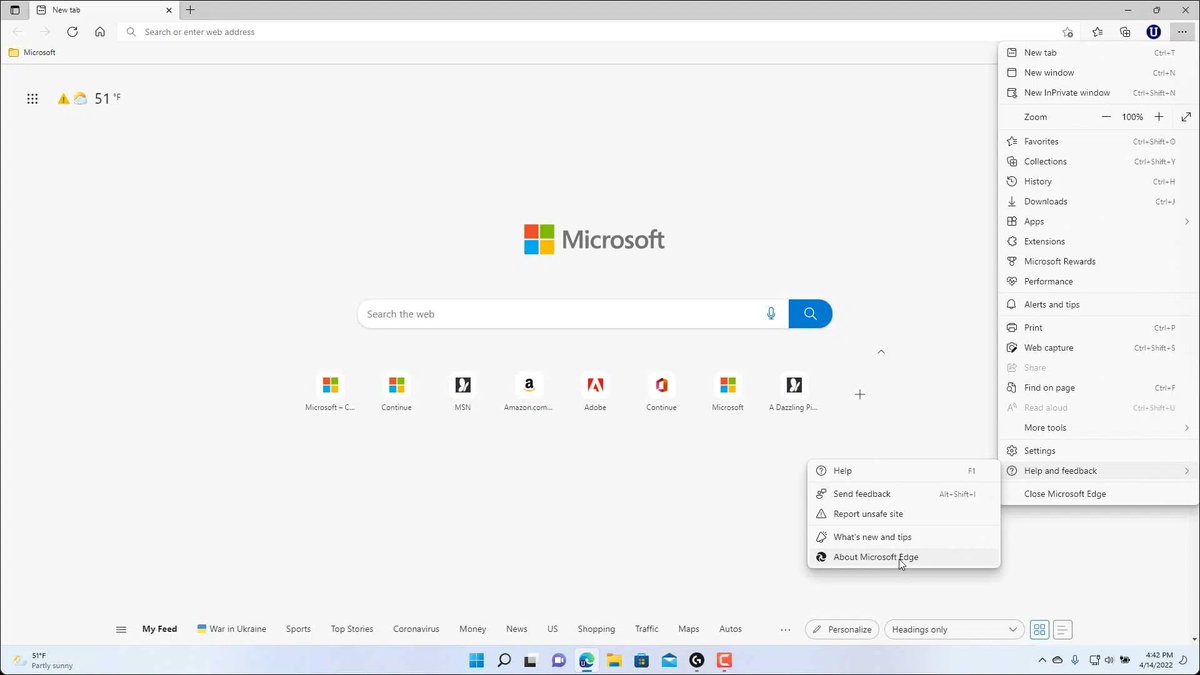Click the home icon in toolbar
Screen dimensions: 1200x675
100,32
